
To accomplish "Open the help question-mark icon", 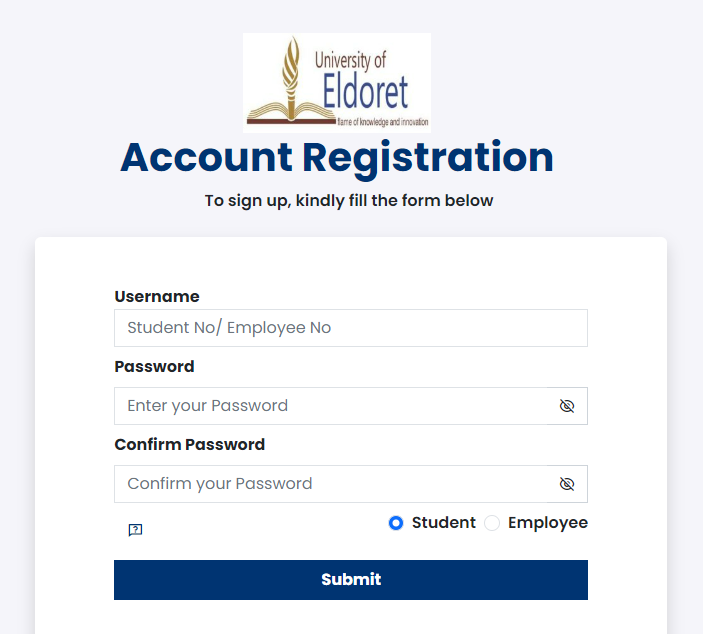I will tap(135, 530).
